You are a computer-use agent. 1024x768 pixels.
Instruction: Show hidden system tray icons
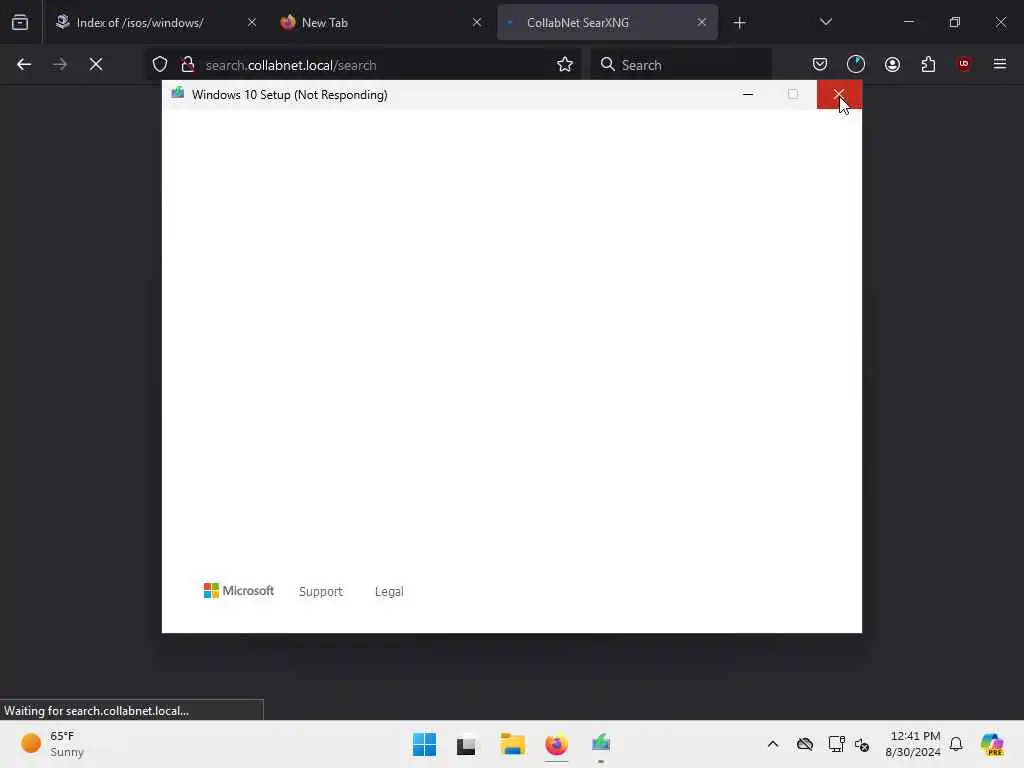coord(773,744)
